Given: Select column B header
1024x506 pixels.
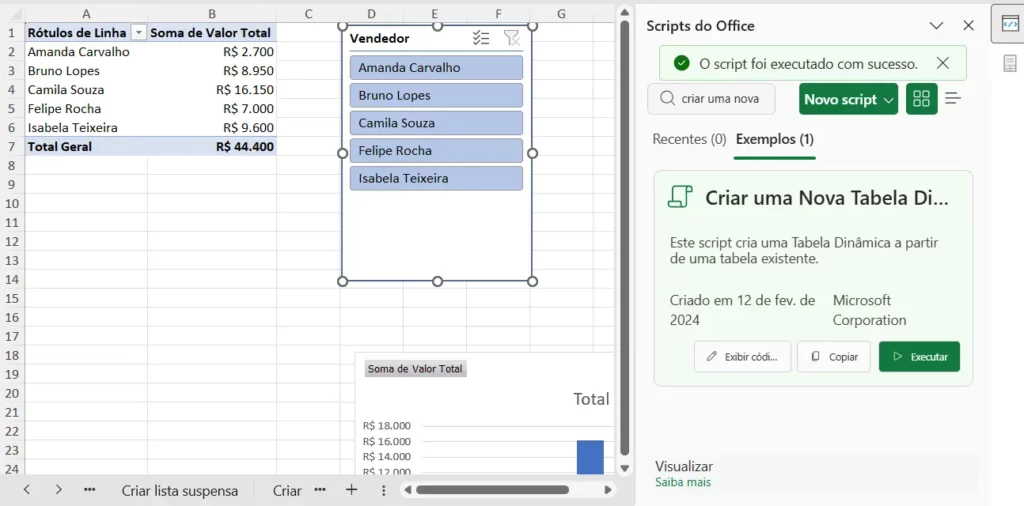Looking at the screenshot, I should pyautogui.click(x=212, y=14).
